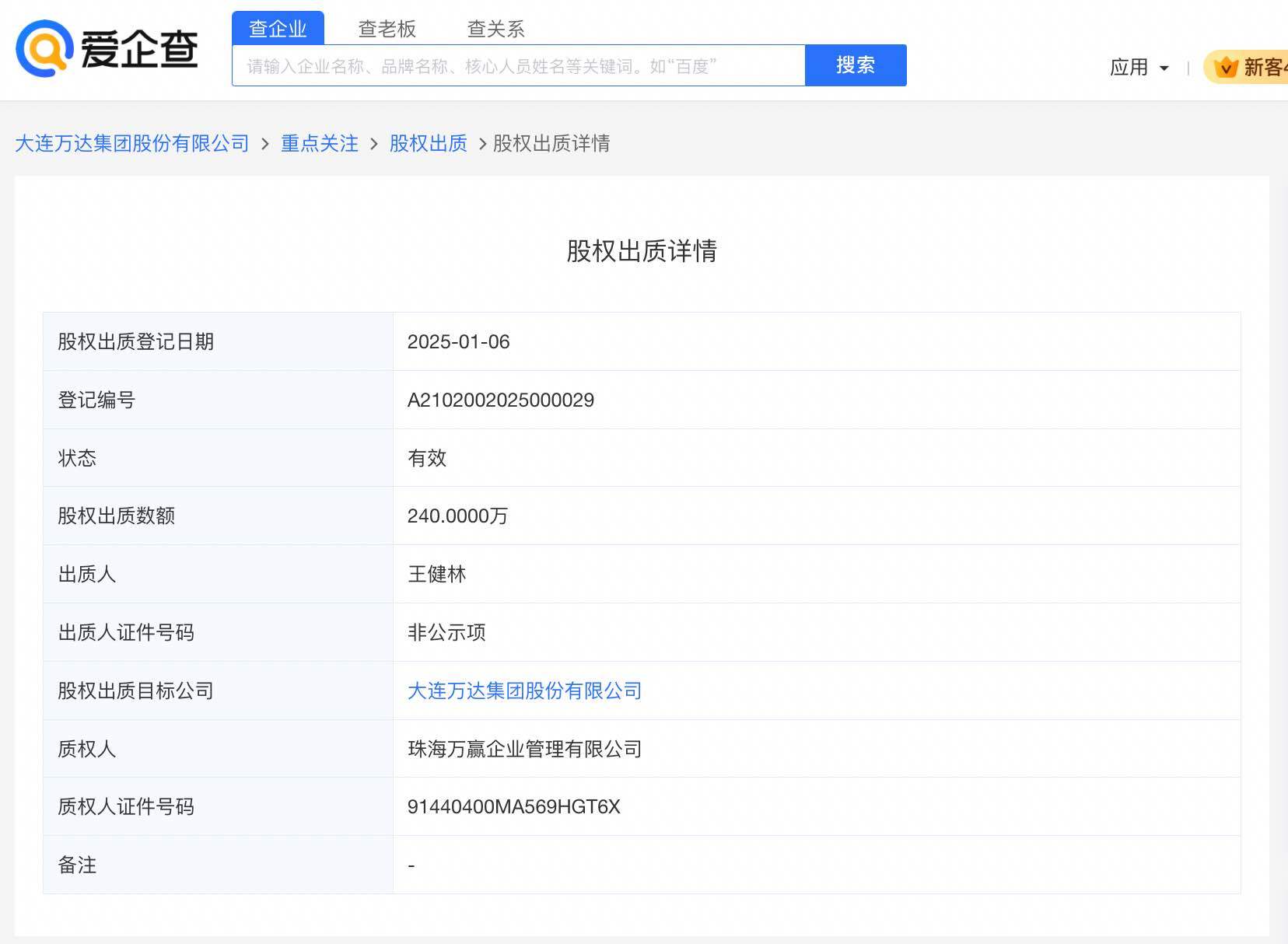Open breadcrumb link 大连万达集团股份有限公司

132,144
